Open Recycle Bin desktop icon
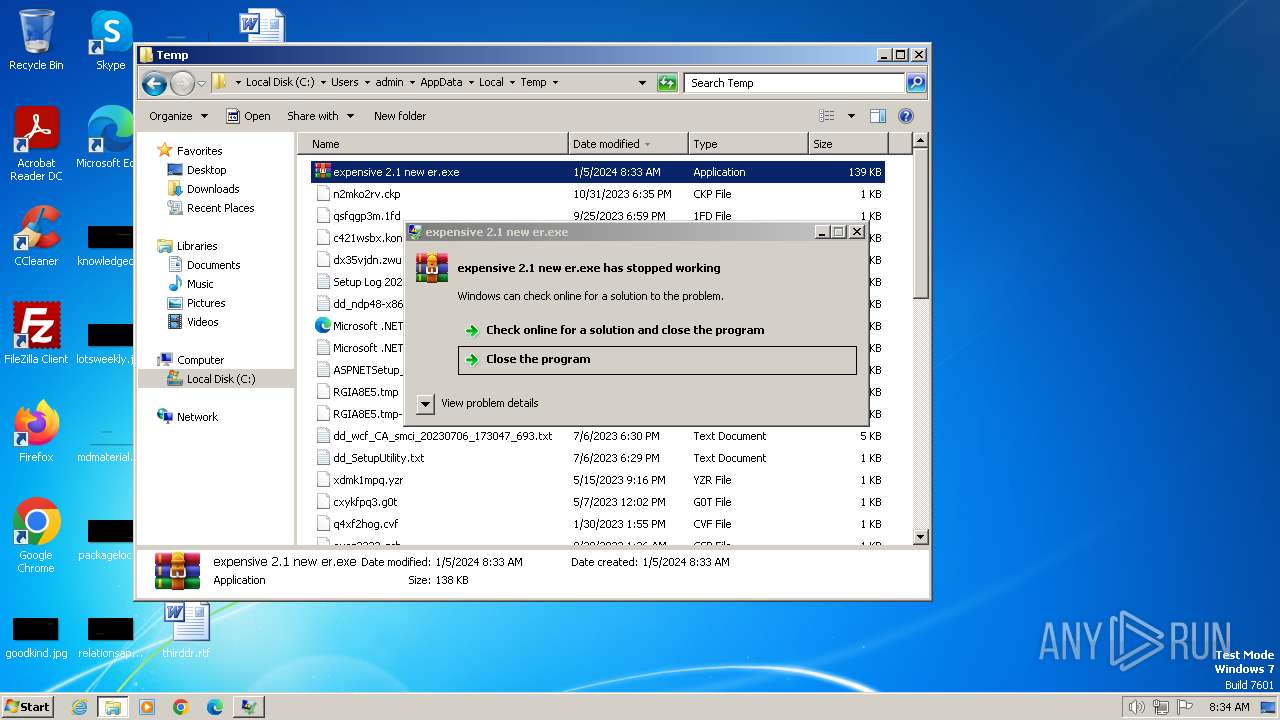The width and height of the screenshot is (1280, 720). click(x=36, y=40)
